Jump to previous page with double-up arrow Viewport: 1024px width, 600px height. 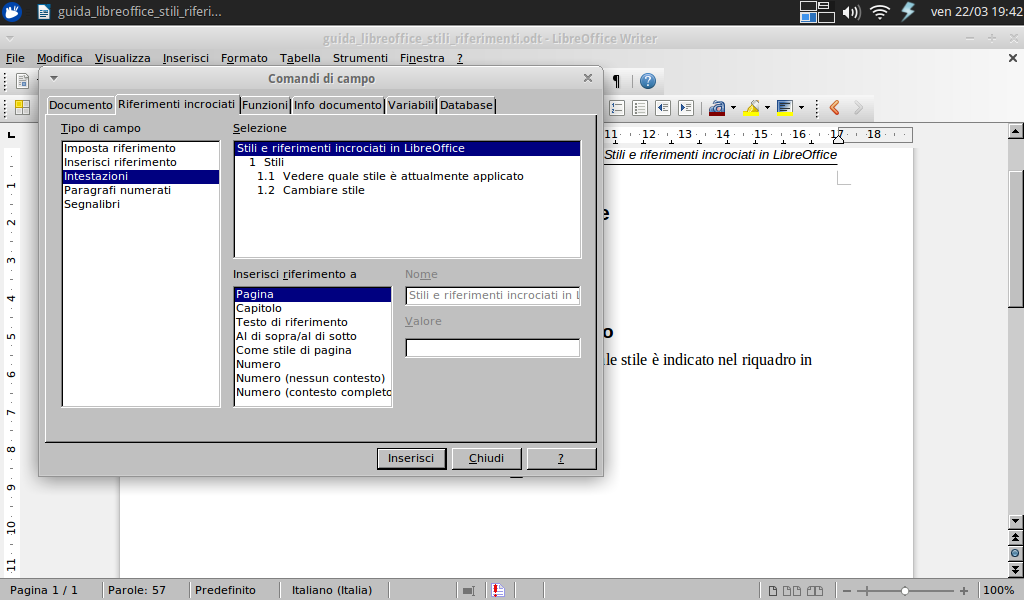1015,538
